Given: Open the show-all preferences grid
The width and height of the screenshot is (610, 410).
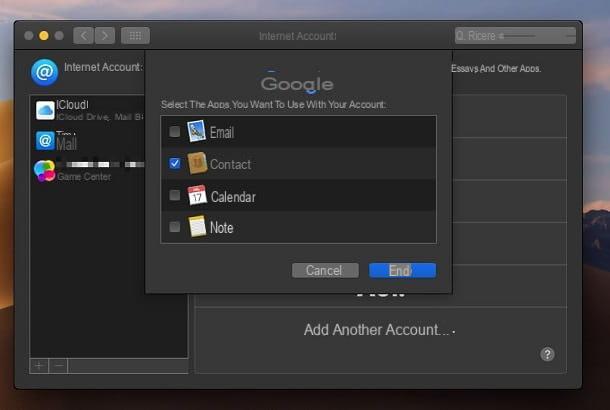Looking at the screenshot, I should click(135, 36).
